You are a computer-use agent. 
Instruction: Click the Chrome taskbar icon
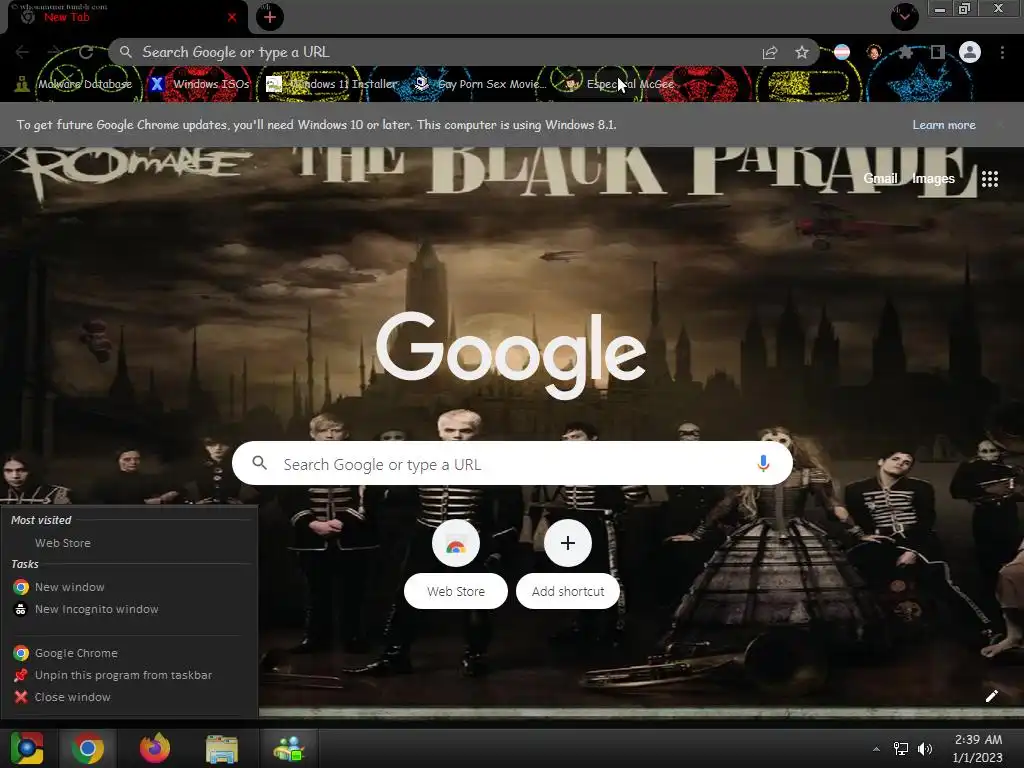click(88, 748)
